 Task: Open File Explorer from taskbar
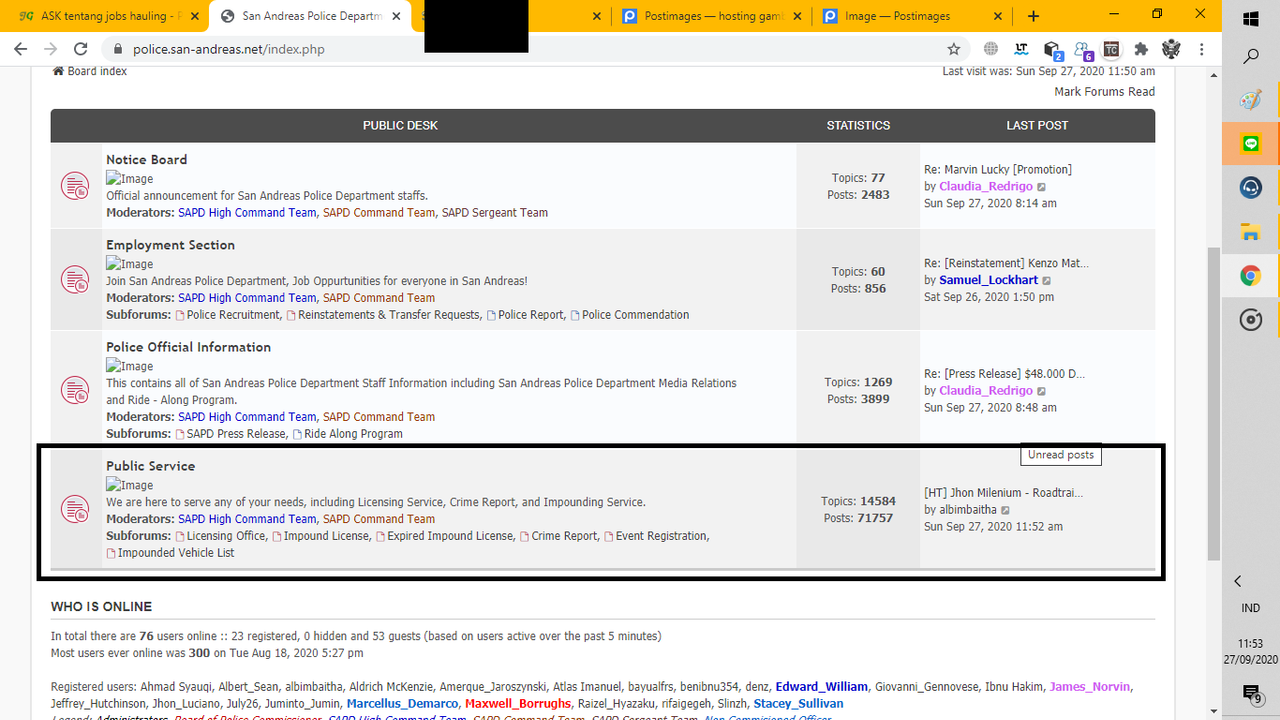1250,232
